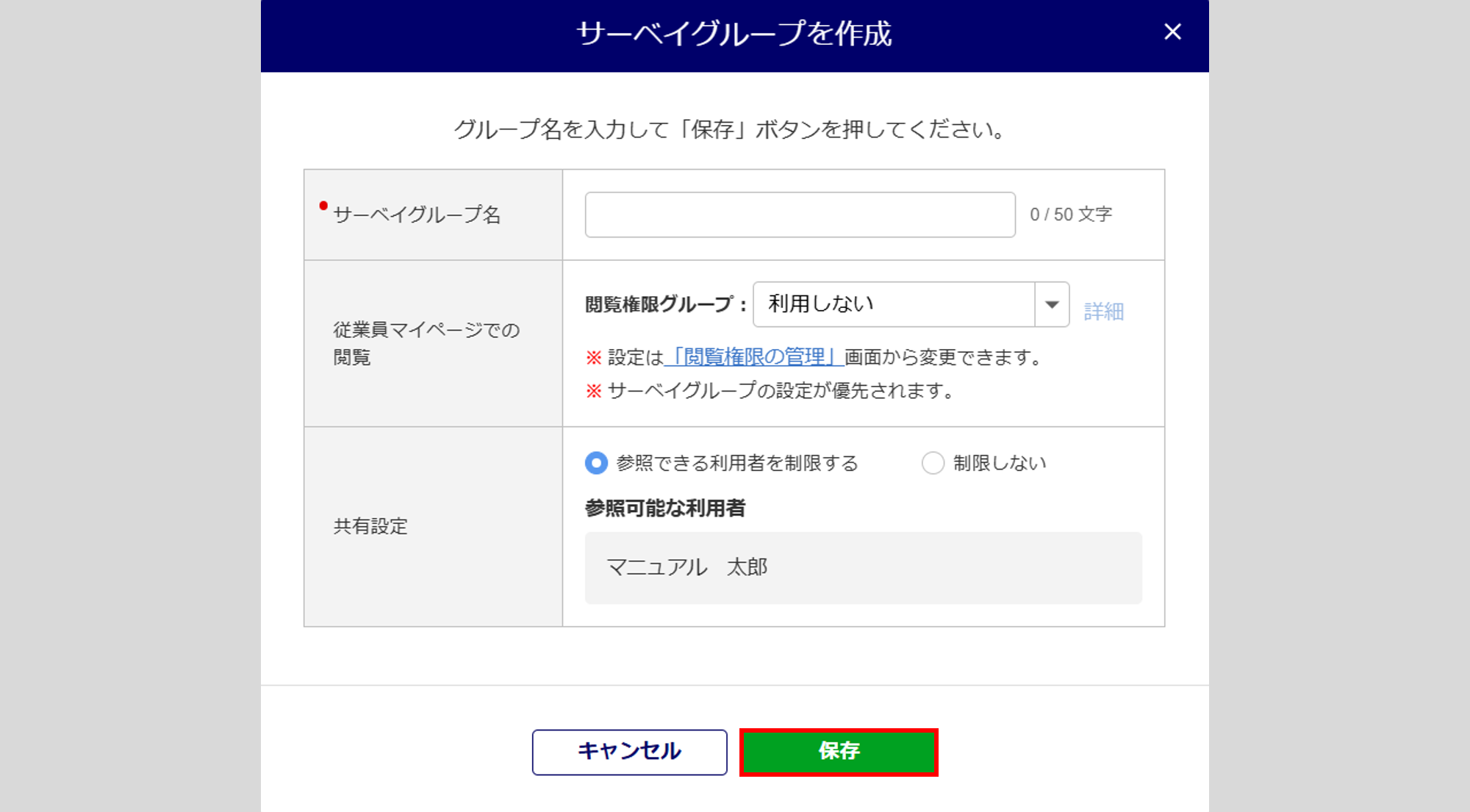The height and width of the screenshot is (812, 1470).
Task: Click the 0 / 50 文字 character counter
Action: [x=1070, y=215]
